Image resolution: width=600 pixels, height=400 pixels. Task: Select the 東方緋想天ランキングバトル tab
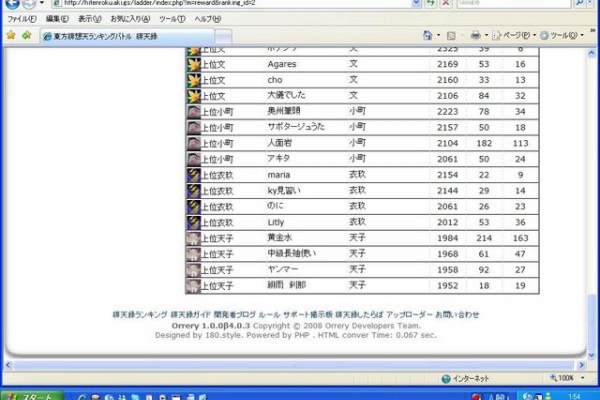click(127, 36)
